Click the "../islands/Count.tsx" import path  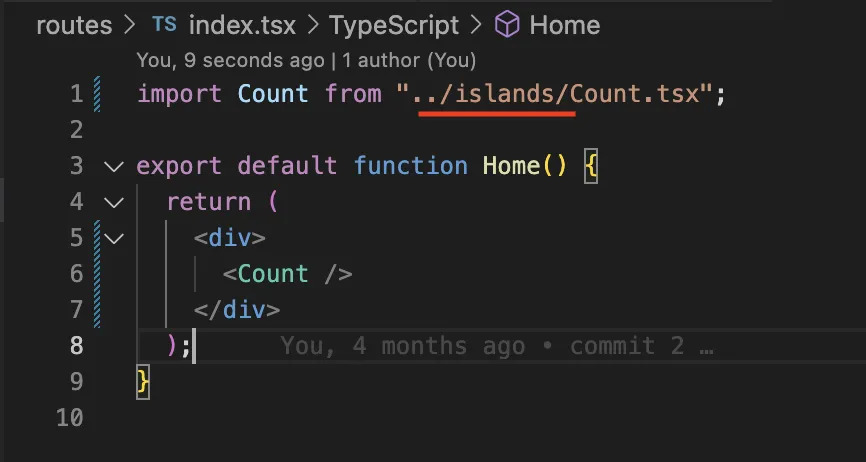[556, 94]
